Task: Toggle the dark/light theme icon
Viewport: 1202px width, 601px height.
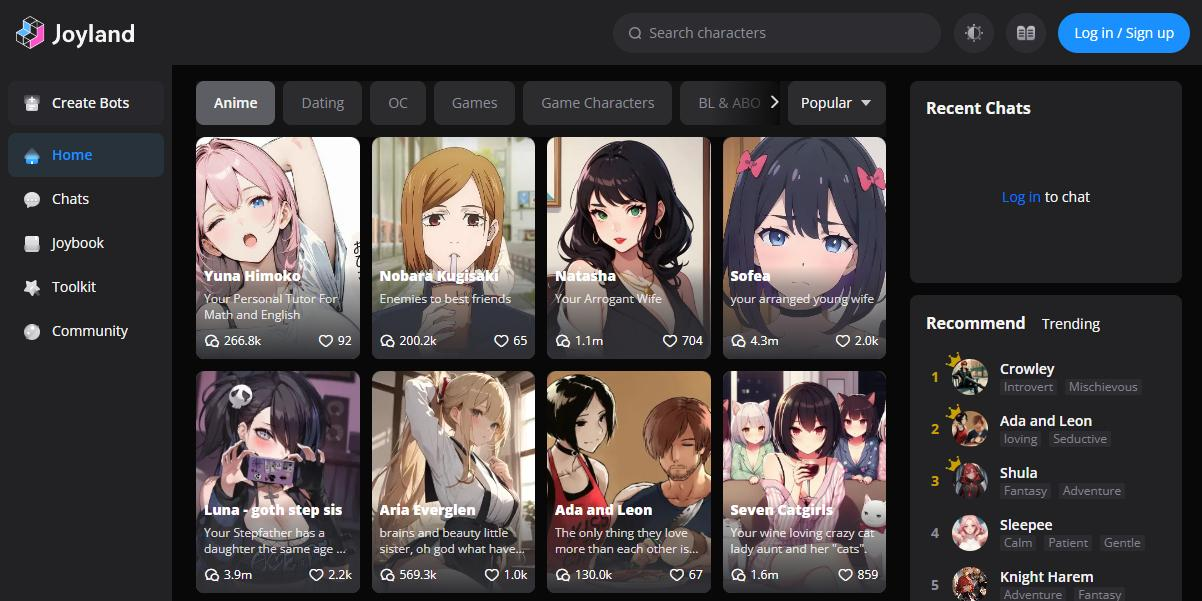Action: [x=974, y=33]
